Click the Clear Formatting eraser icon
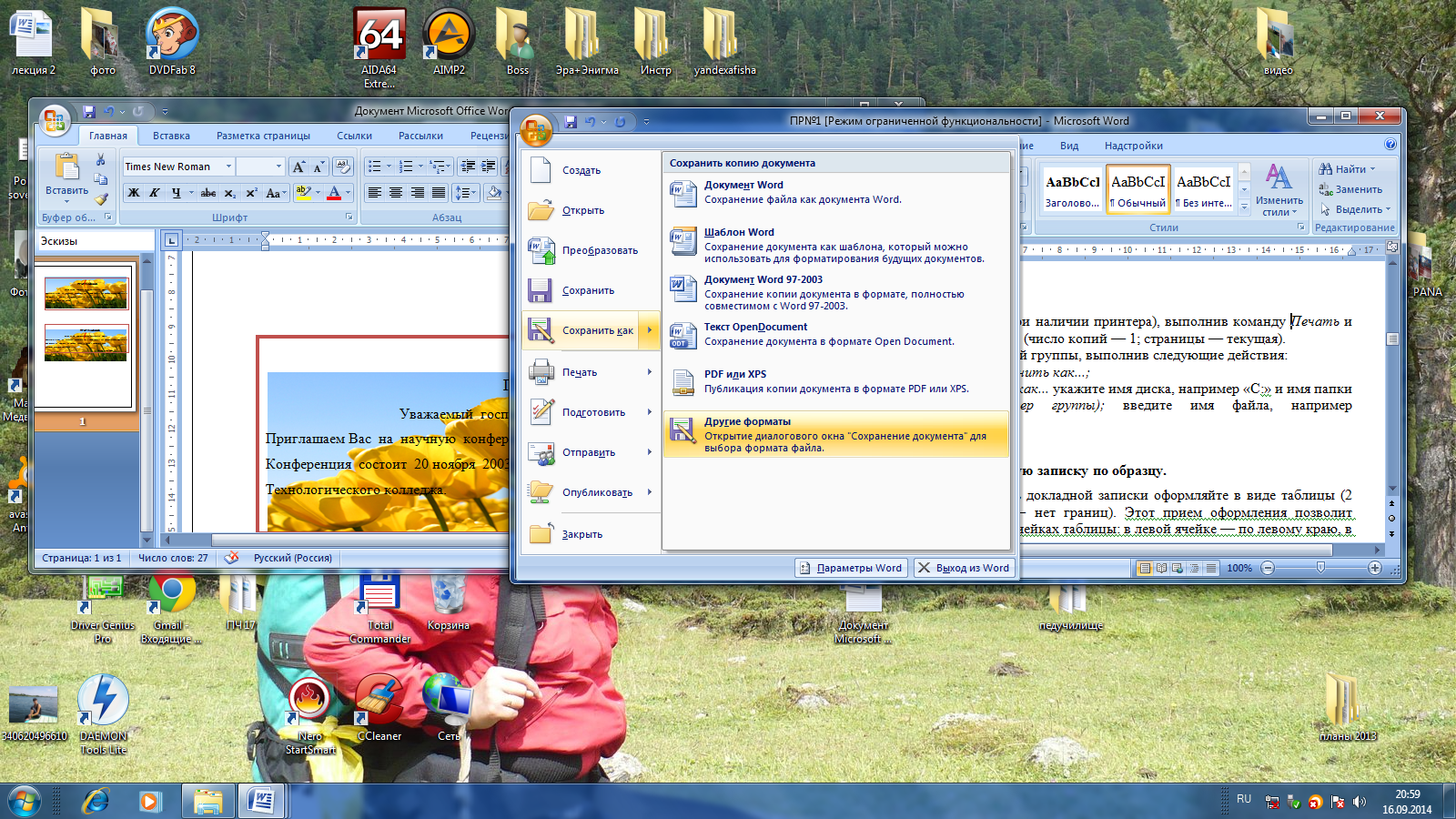Screen dimensions: 1456x819 coord(343,167)
